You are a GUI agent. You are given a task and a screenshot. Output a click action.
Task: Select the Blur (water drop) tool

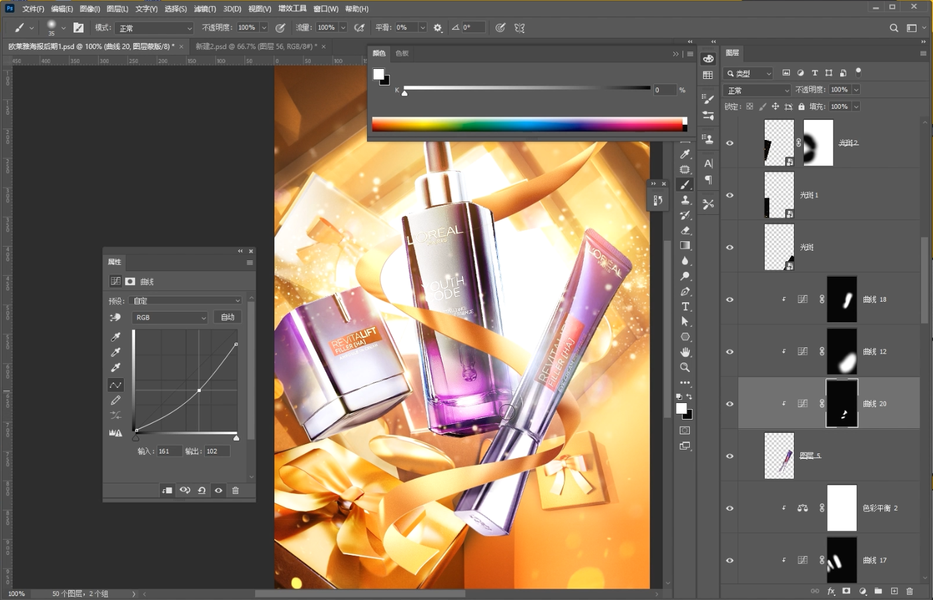tap(685, 261)
